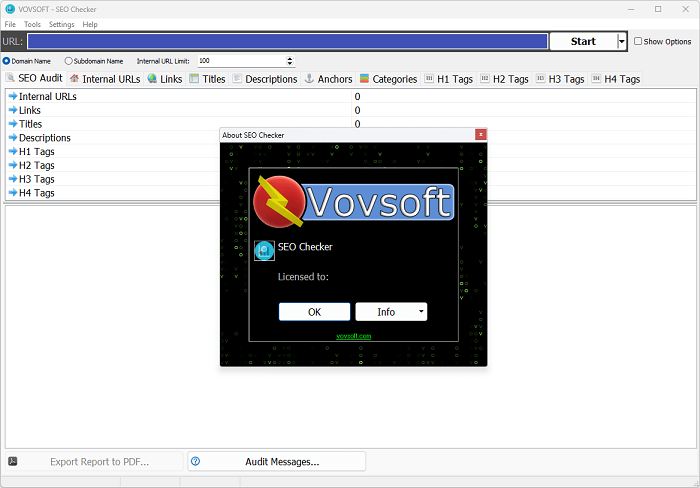Close the About SEO Checker dialog
The width and height of the screenshot is (700, 488).
click(x=480, y=134)
